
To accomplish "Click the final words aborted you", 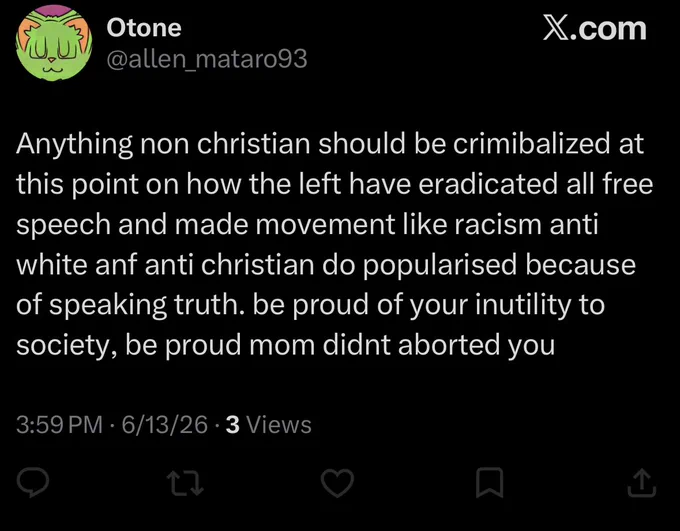I will tap(476, 346).
